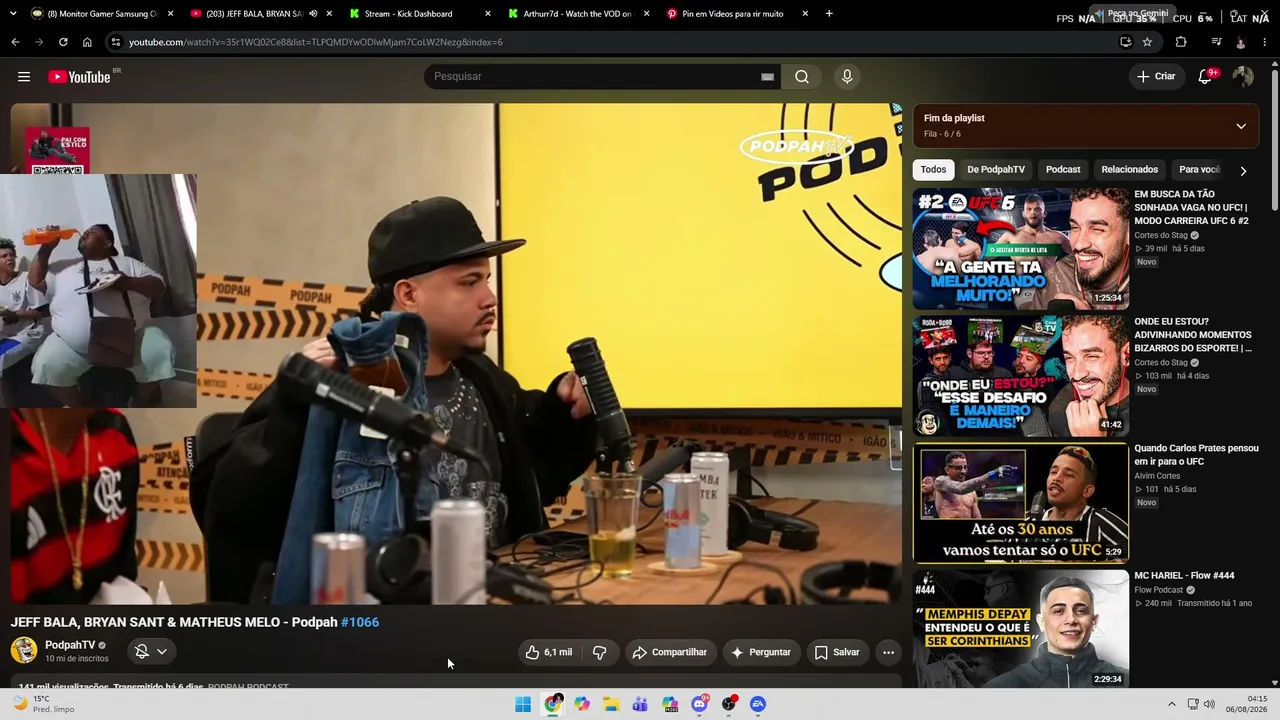Click the Perguntar button
Image resolution: width=1280 pixels, height=720 pixels.
tap(761, 652)
